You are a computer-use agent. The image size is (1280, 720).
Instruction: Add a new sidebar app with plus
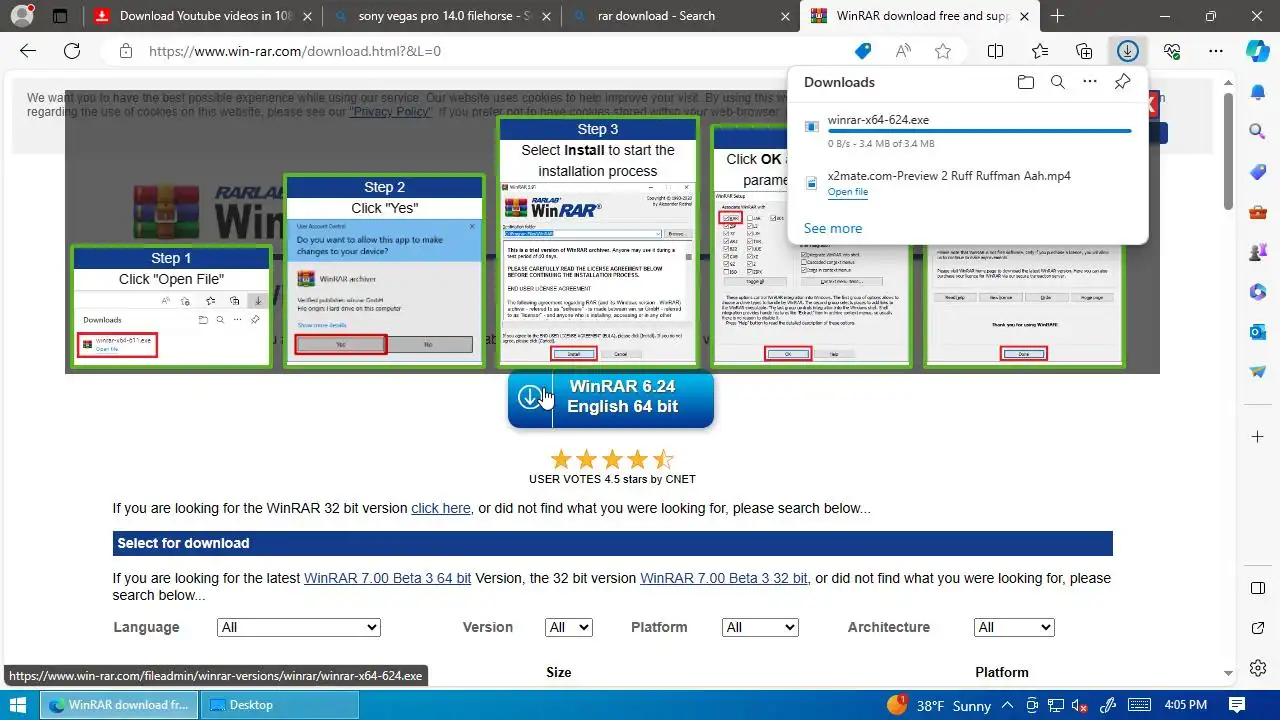click(x=1258, y=437)
